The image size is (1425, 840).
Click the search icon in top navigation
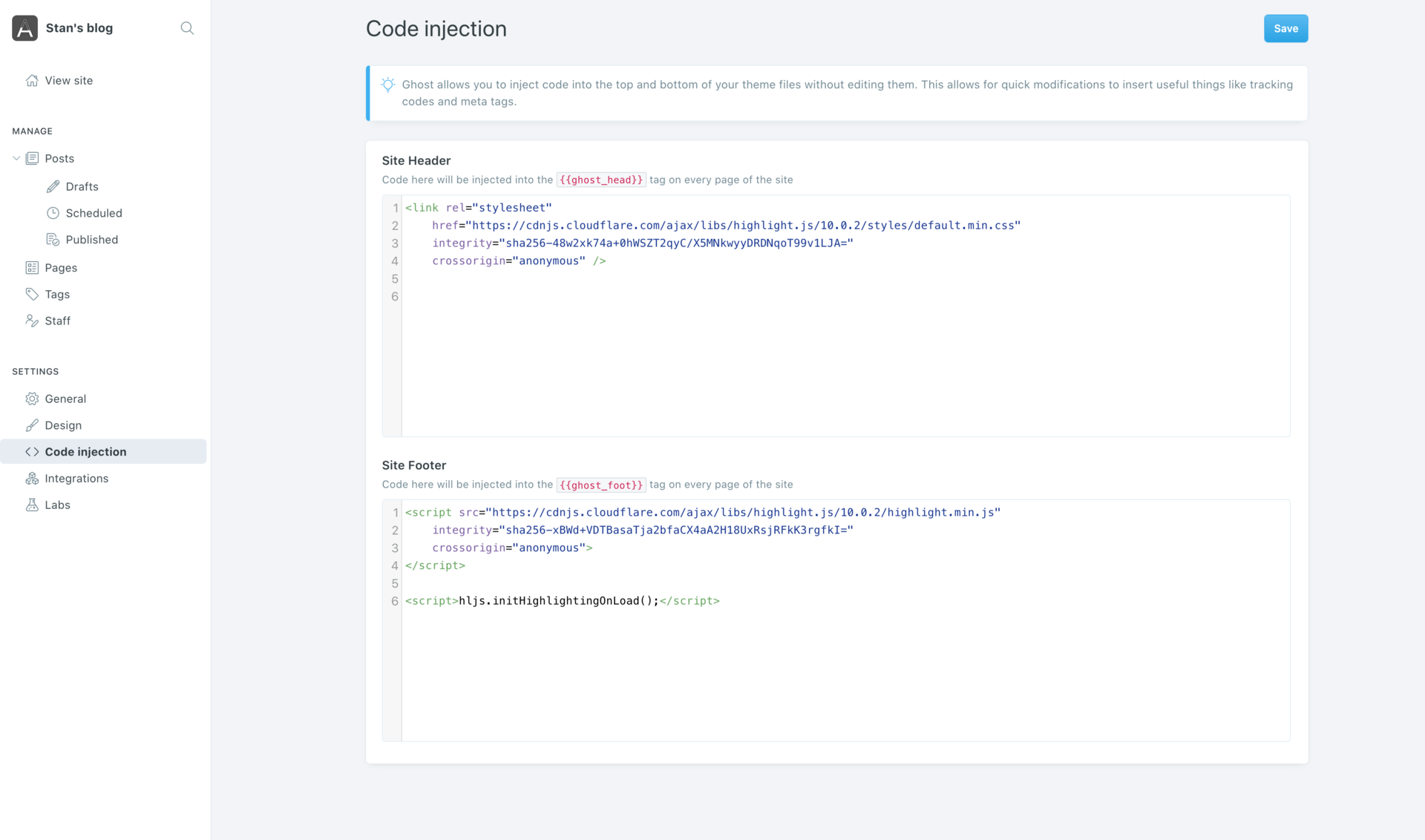pos(186,27)
